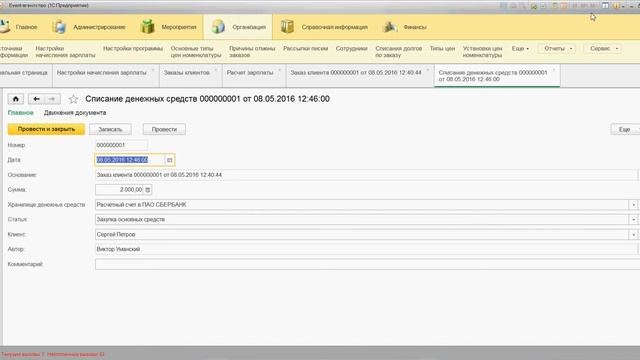This screenshot has width=640, height=360.
Task: Expand the Статья dropdown arrow
Action: click(x=633, y=220)
